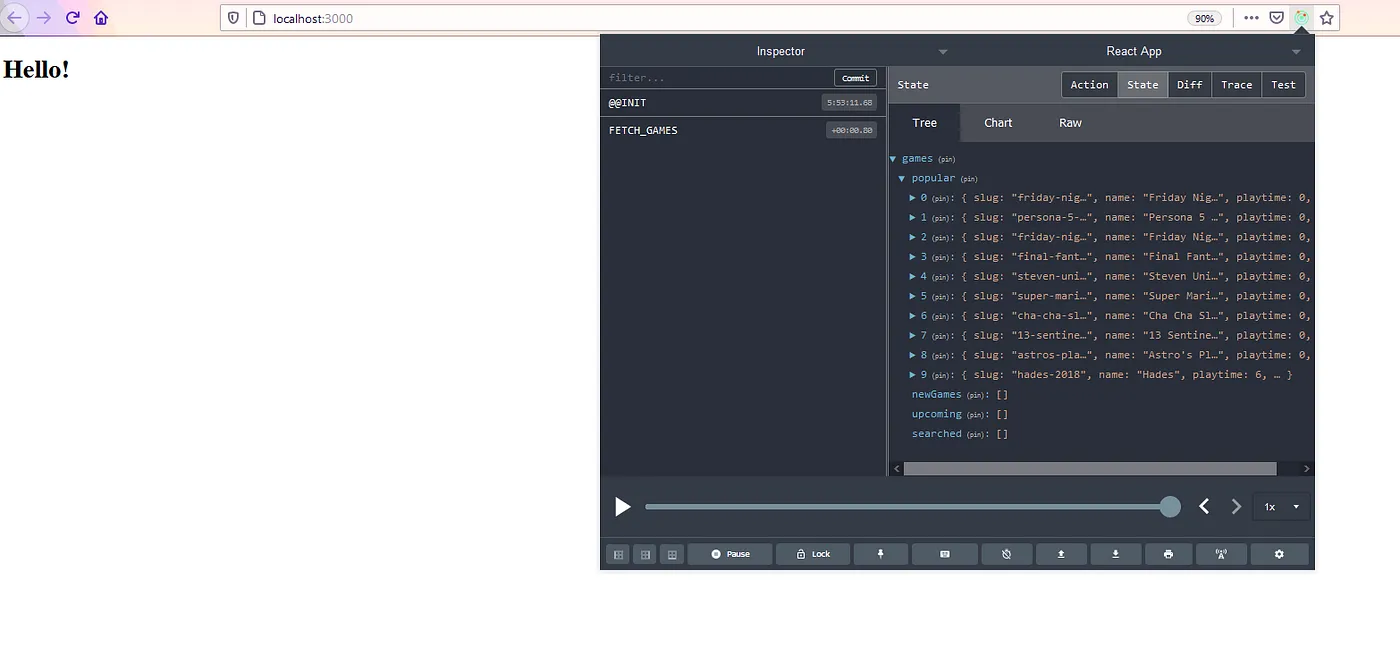The width and height of the screenshot is (1400, 646).
Task: Lock state changes
Action: (x=812, y=554)
